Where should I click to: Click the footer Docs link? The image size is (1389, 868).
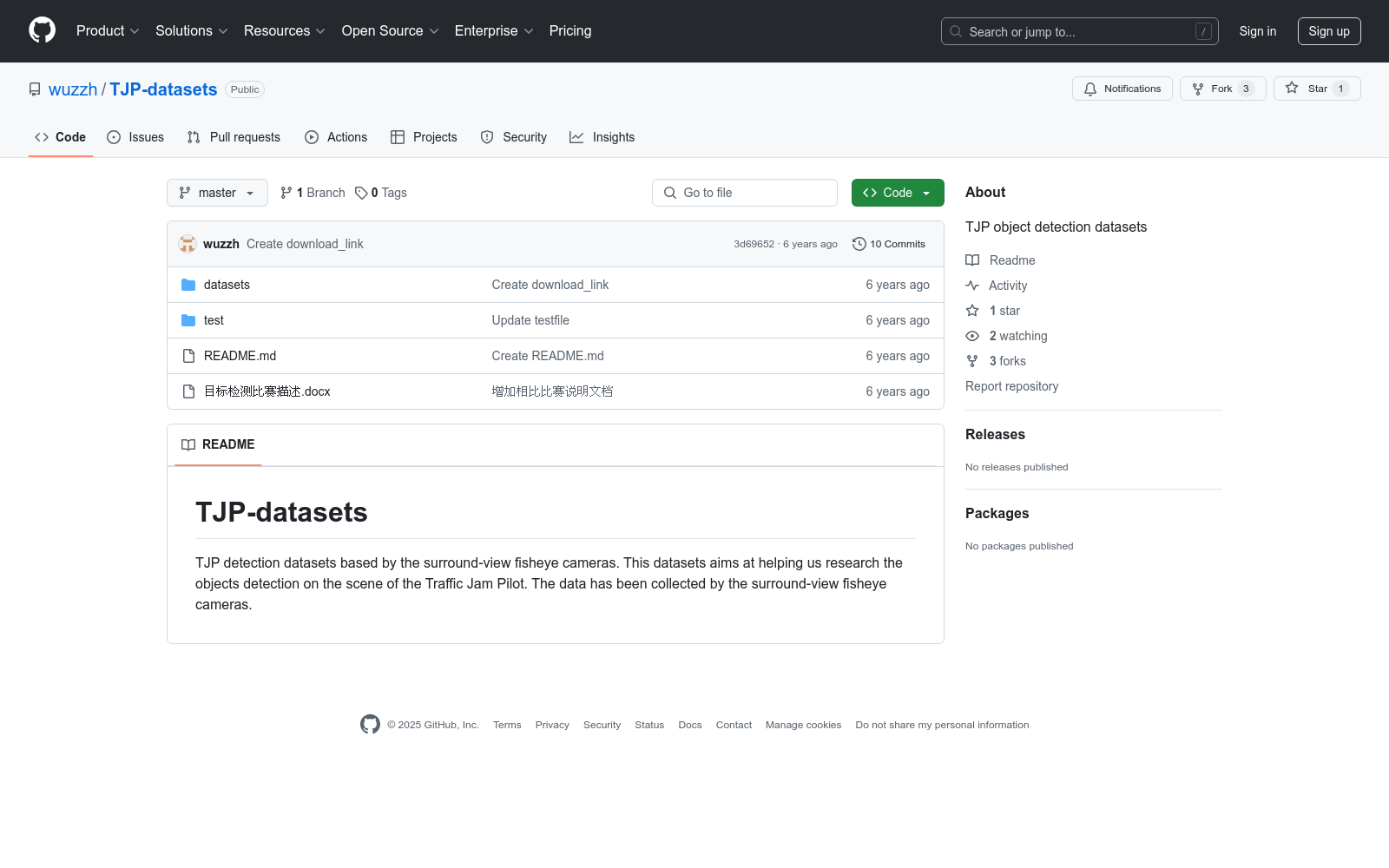690,725
